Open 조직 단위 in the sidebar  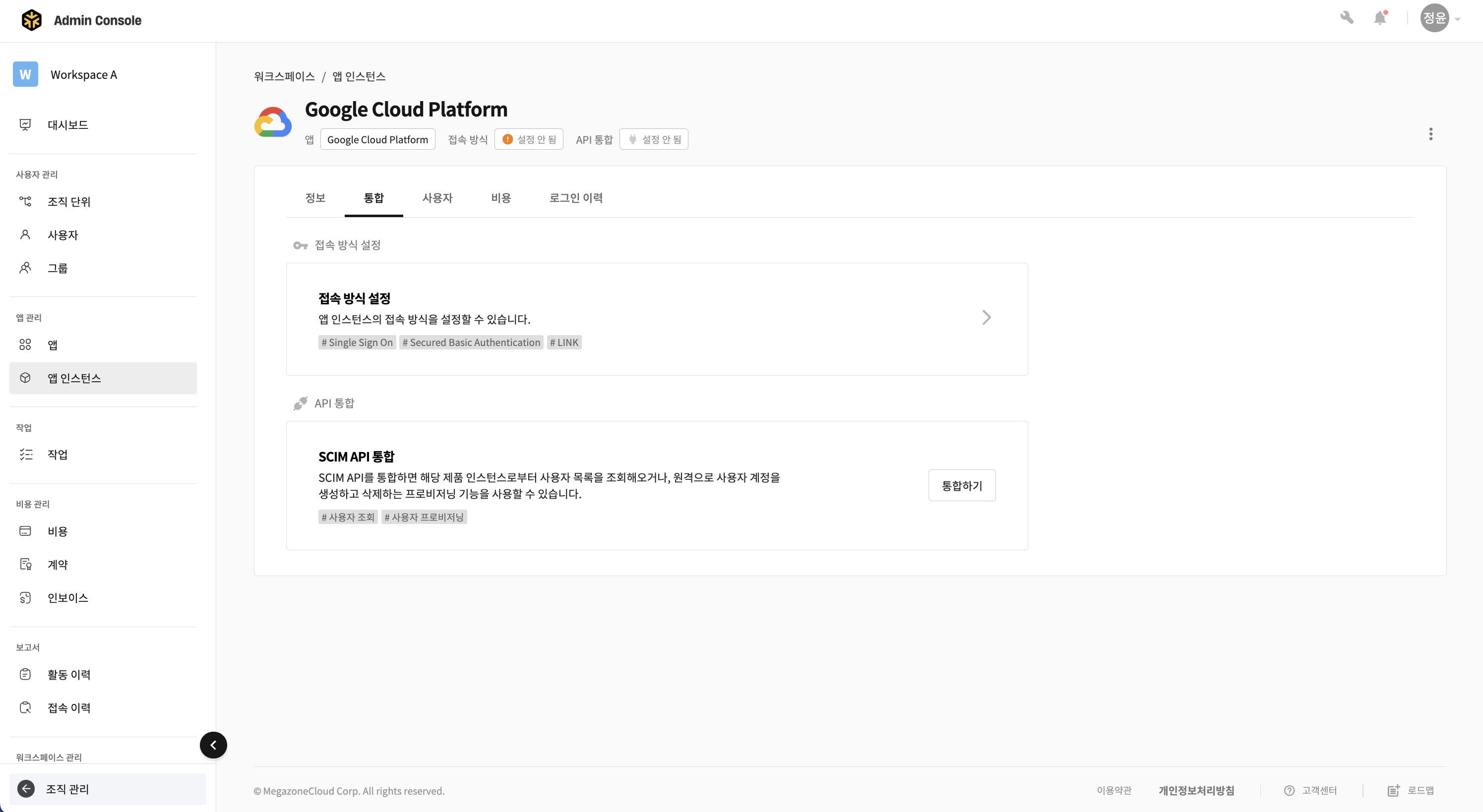pyautogui.click(x=103, y=202)
